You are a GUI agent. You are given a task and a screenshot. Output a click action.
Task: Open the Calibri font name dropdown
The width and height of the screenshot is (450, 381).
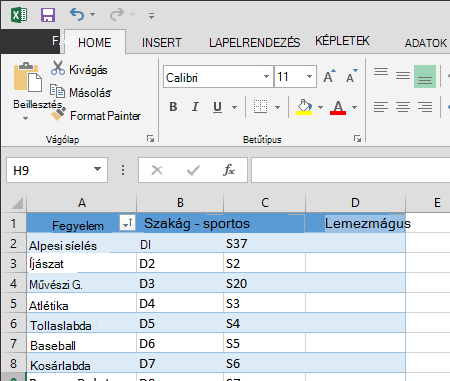[x=266, y=77]
